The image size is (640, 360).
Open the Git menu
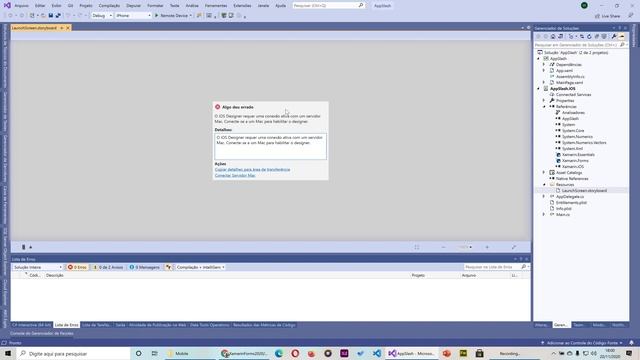coord(71,6)
